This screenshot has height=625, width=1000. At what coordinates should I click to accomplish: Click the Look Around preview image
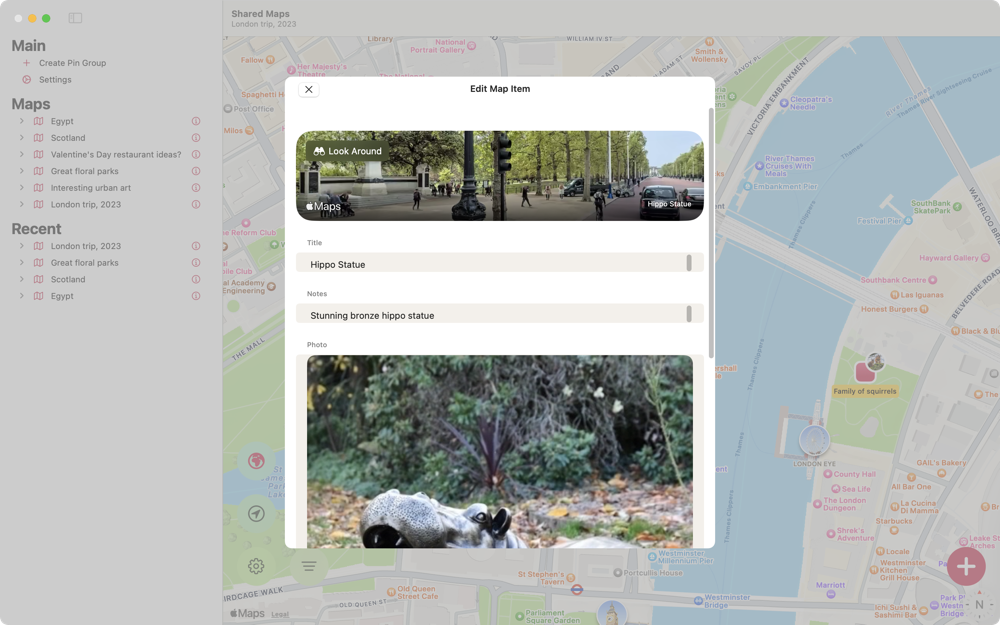click(x=499, y=176)
